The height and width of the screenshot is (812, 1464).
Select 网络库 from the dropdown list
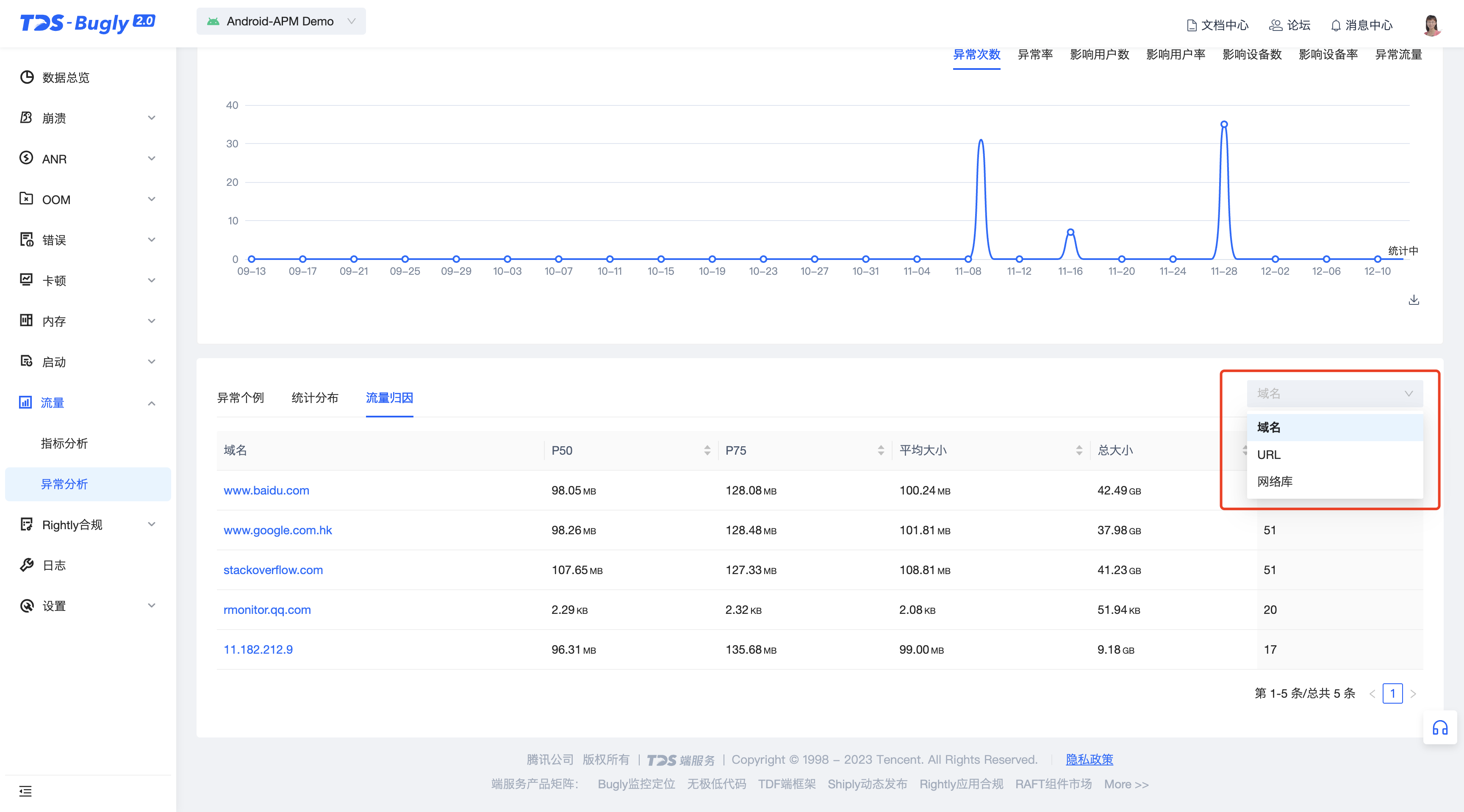click(1334, 481)
